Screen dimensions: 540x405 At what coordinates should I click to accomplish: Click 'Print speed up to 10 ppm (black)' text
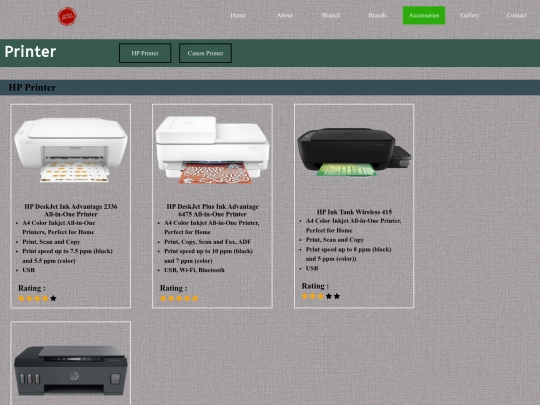[208, 251]
